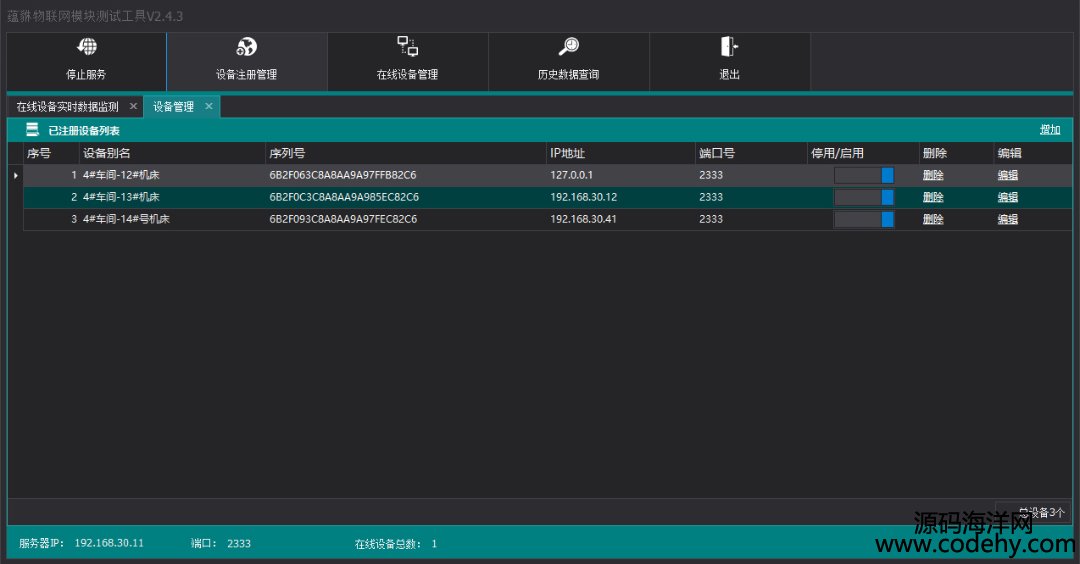1080x564 pixels.
Task: Click port 2333 in row 1
Action: [x=711, y=175]
